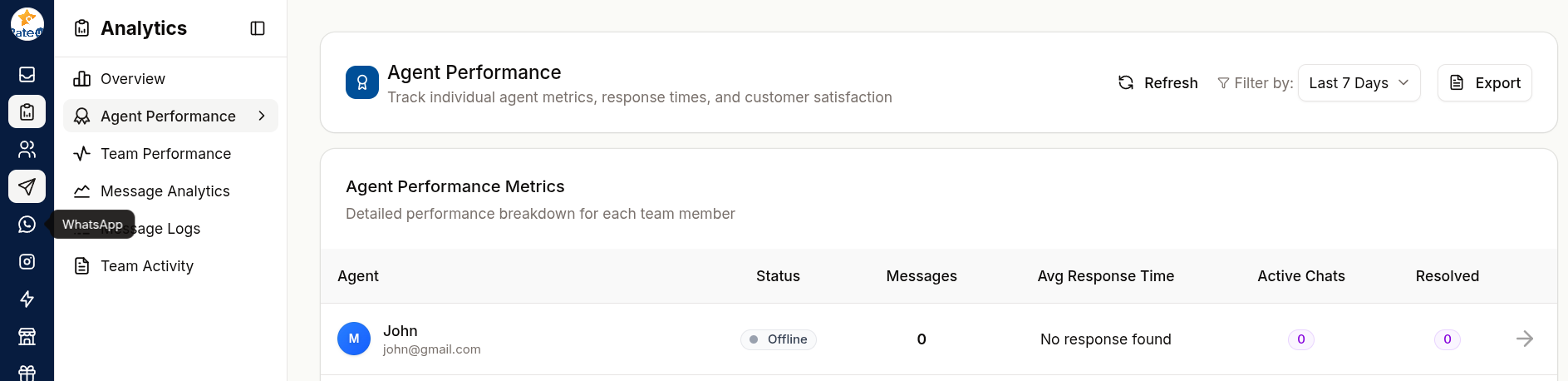Click John's avatar with letter M
The height and width of the screenshot is (381, 1568).
tap(354, 339)
